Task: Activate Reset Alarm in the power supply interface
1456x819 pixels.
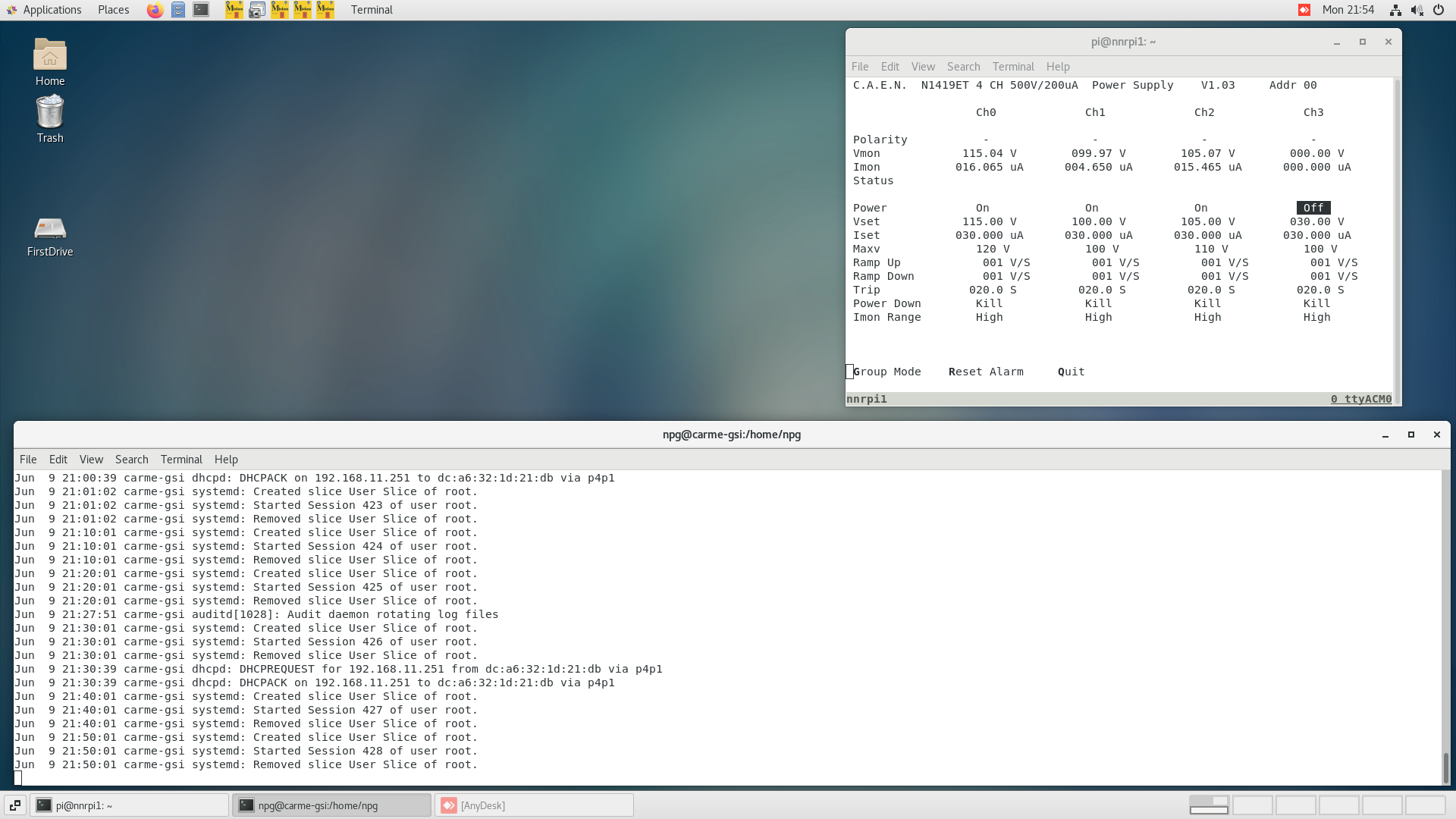Action: point(986,372)
